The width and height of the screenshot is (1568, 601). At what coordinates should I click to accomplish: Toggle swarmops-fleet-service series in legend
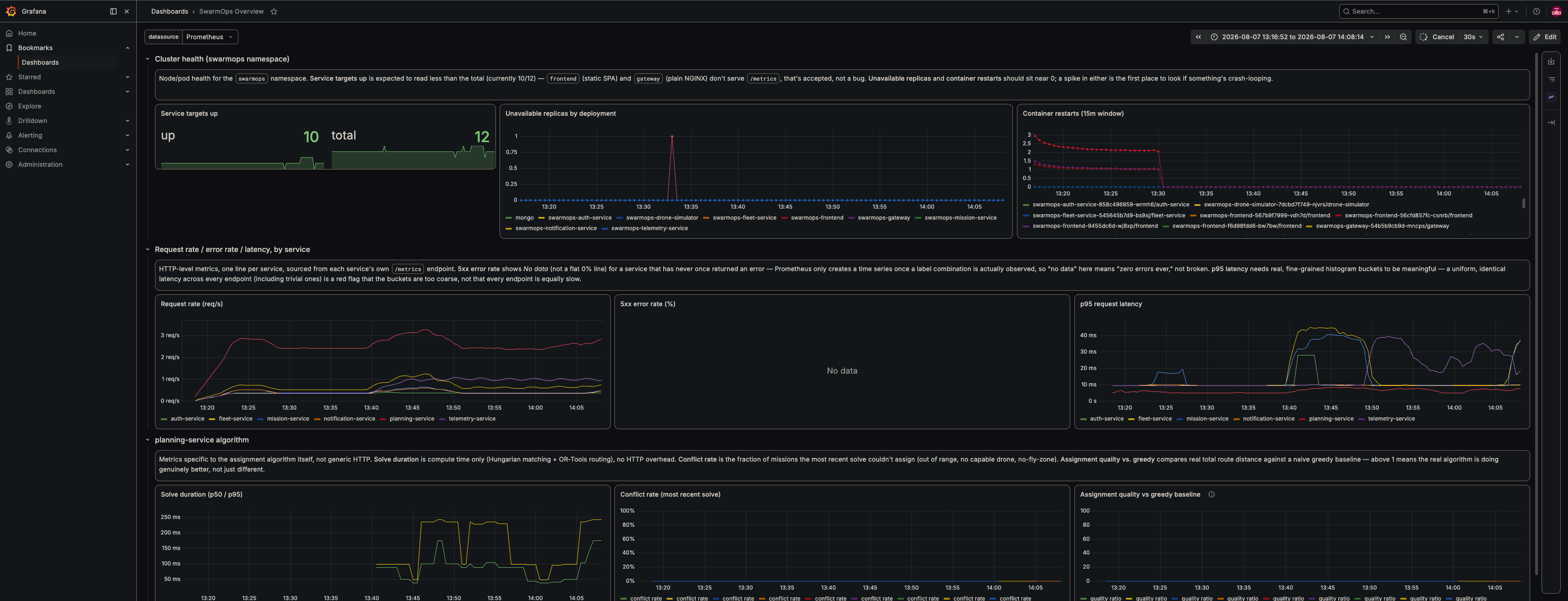point(744,218)
